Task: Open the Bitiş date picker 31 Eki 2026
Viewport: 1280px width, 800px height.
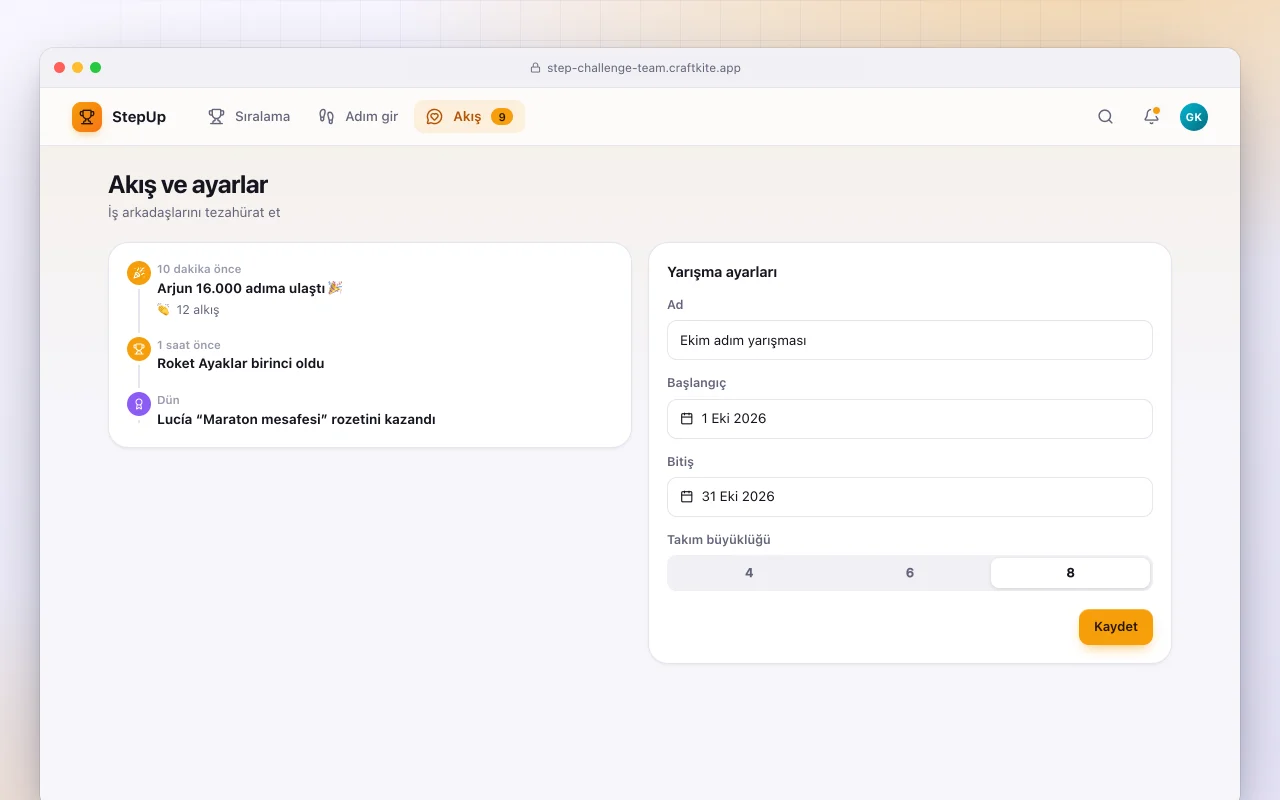Action: pyautogui.click(x=910, y=497)
